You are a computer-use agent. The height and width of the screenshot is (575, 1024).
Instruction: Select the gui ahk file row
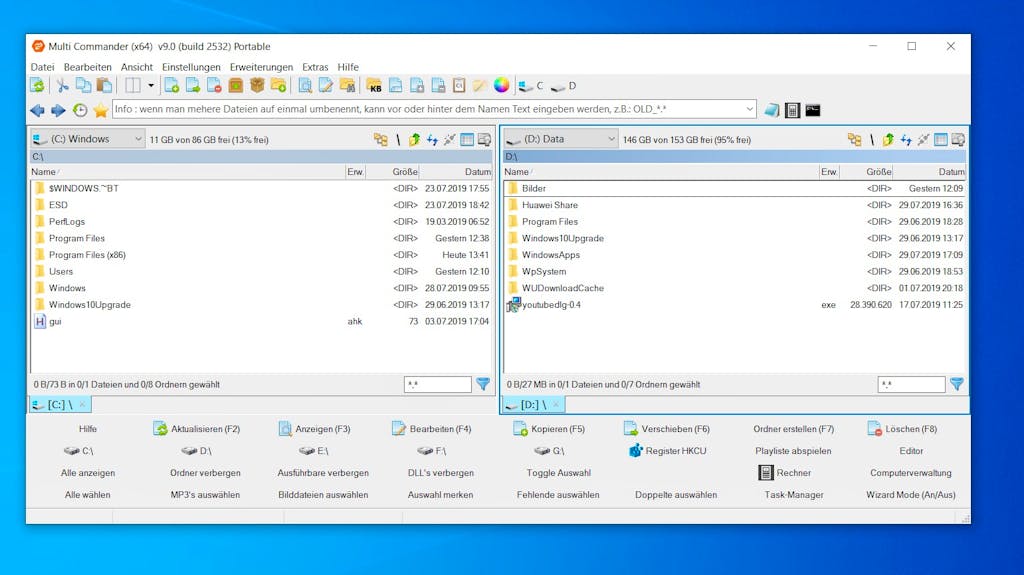click(262, 321)
